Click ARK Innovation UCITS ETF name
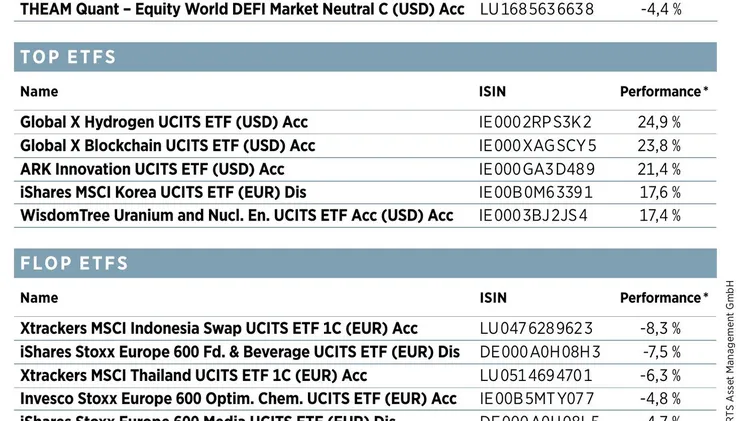Image resolution: width=750 pixels, height=421 pixels. 152,169
